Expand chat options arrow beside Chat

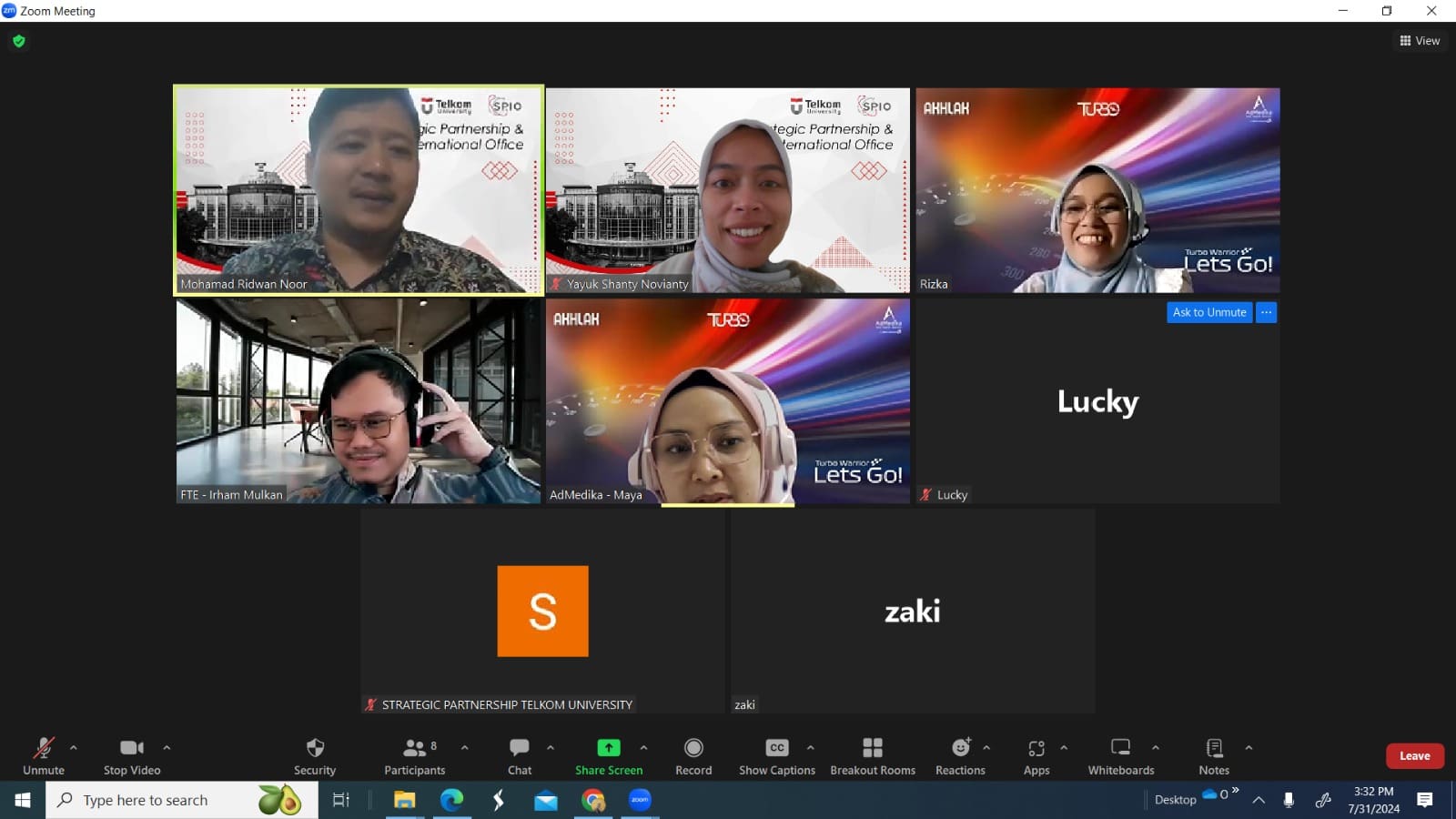coord(551,748)
